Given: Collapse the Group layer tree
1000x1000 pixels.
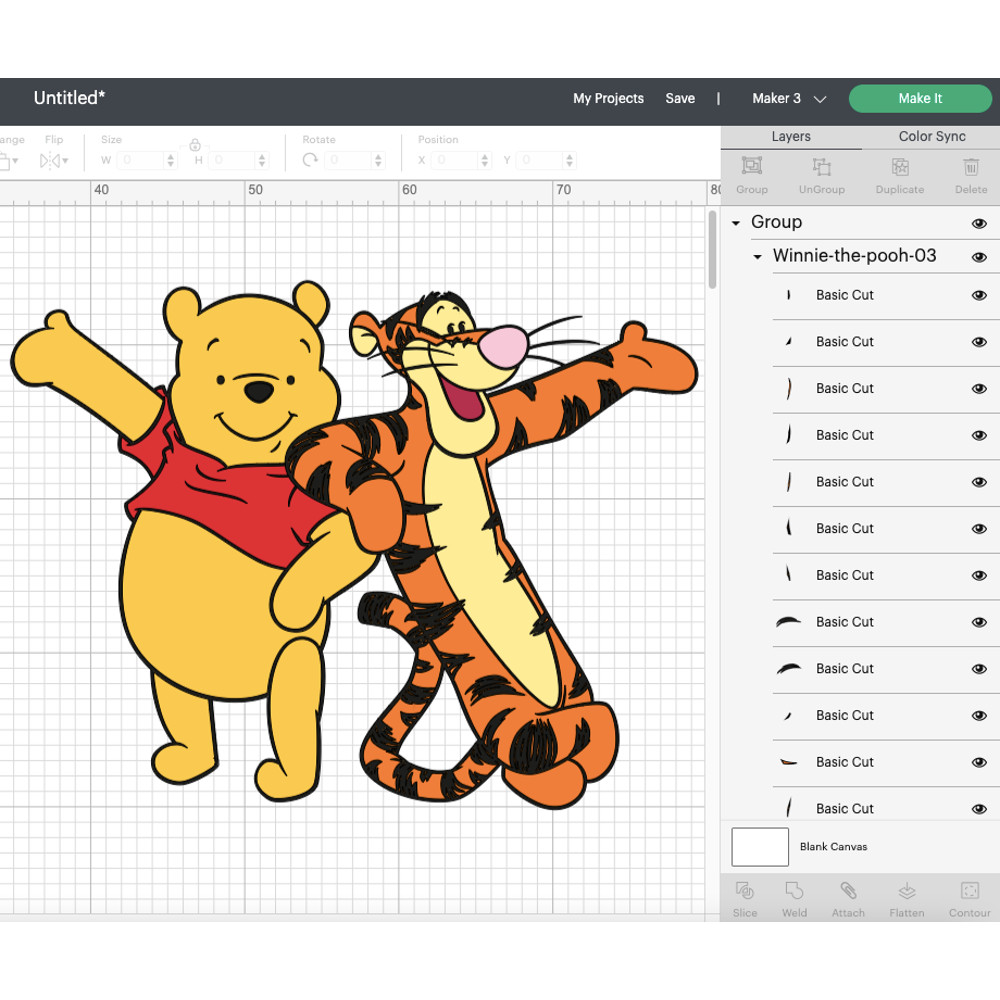Looking at the screenshot, I should 737,223.
